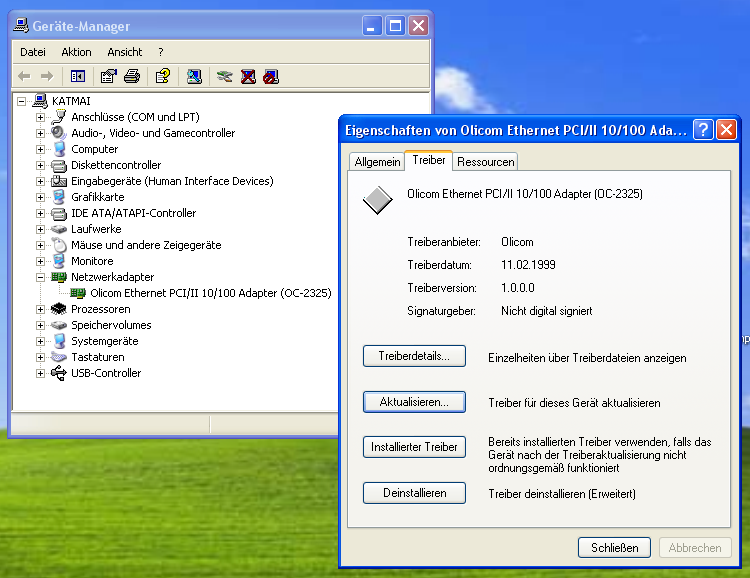The width and height of the screenshot is (750, 578).
Task: Click the disable device toolbar icon
Action: point(271,76)
